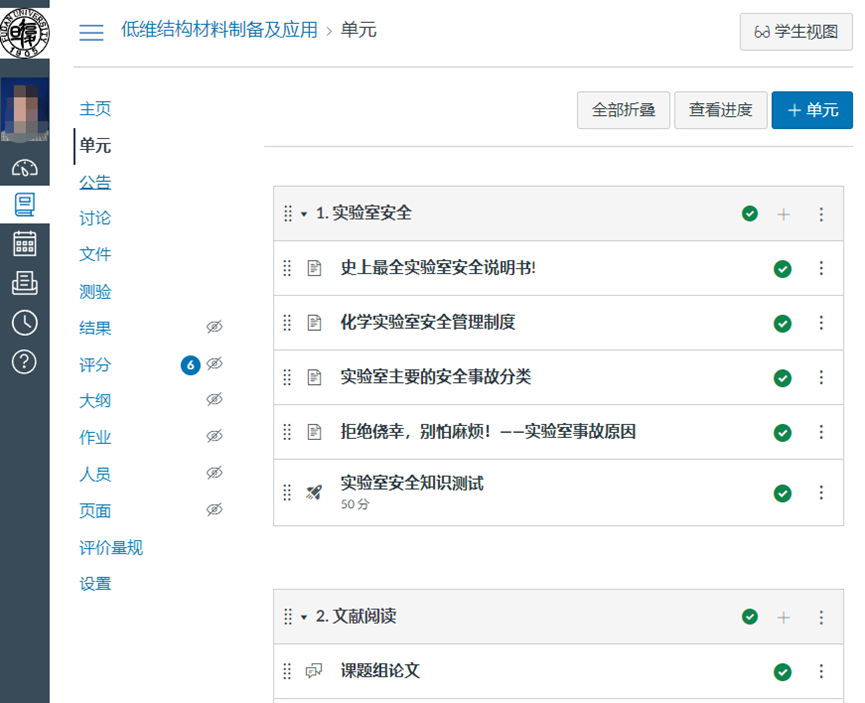Collapse the 1. 实验室安全 module
Viewport: 865px width, 703px height.
(302, 213)
